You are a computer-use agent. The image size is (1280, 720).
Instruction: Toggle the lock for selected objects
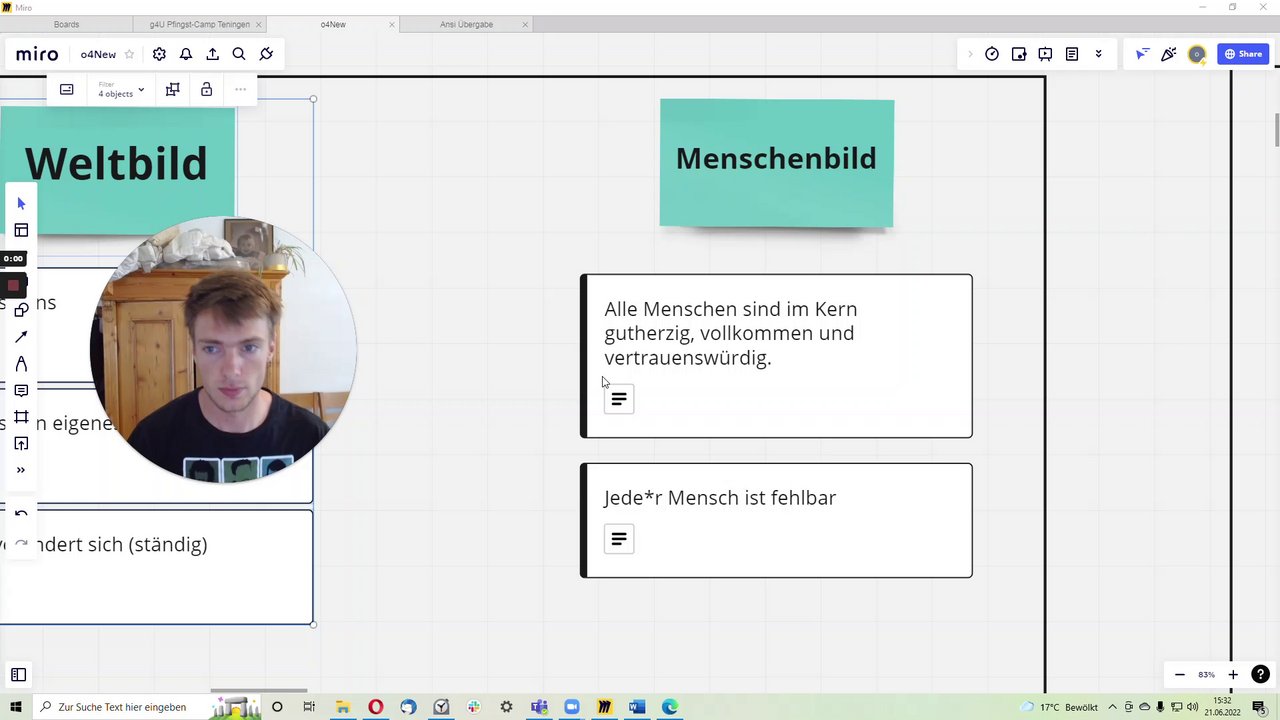tap(206, 90)
